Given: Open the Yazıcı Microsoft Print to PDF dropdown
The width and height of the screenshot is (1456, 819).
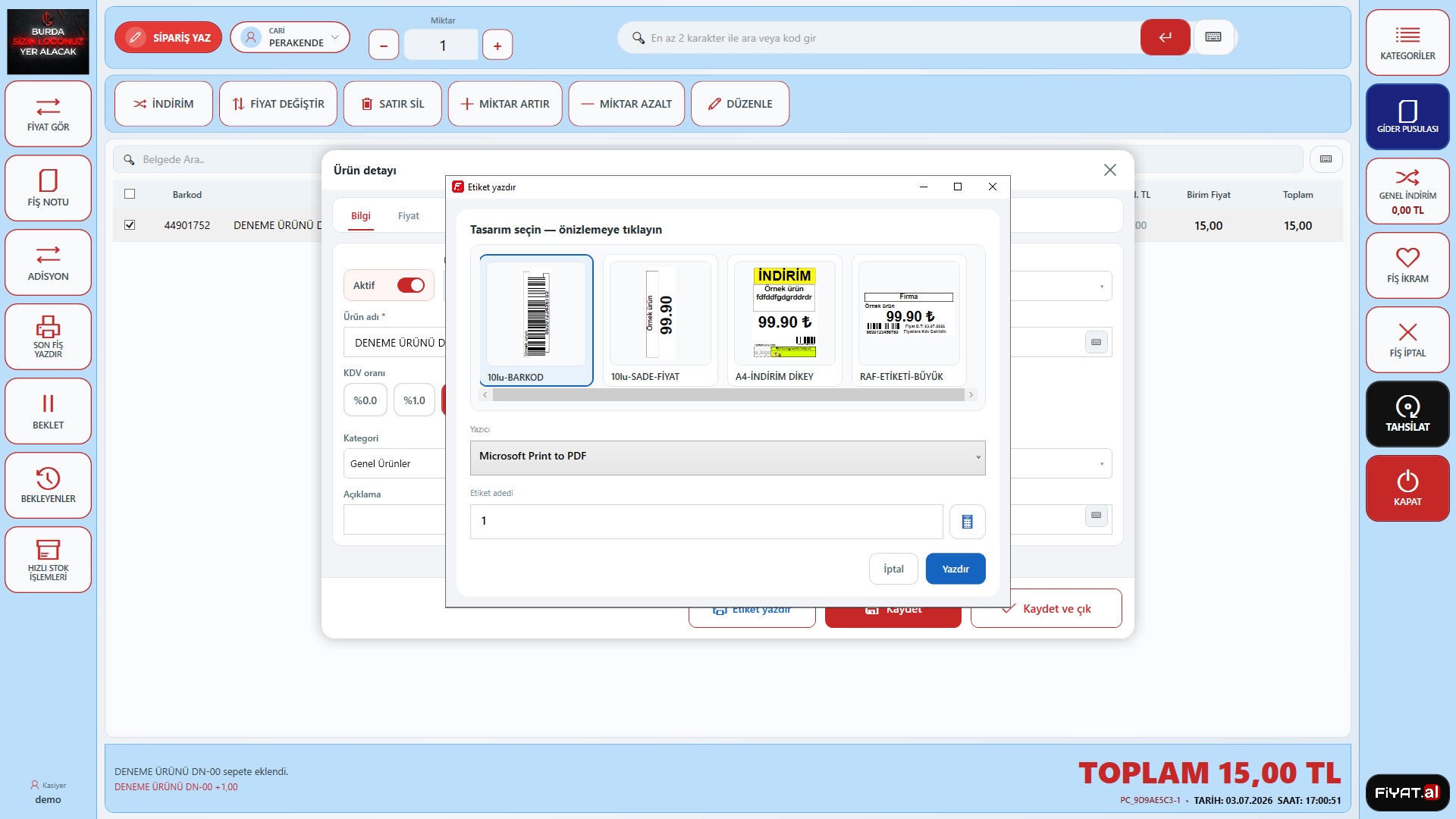Looking at the screenshot, I should pyautogui.click(x=727, y=457).
